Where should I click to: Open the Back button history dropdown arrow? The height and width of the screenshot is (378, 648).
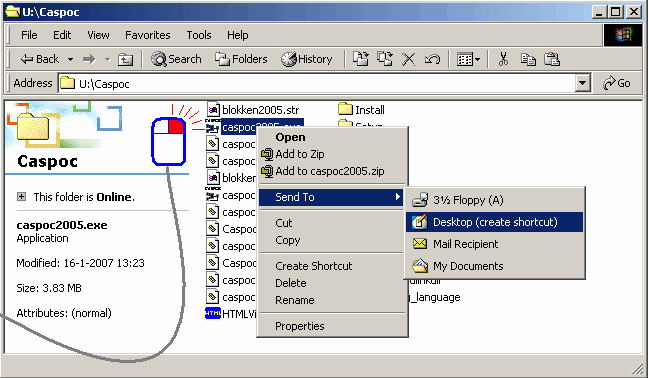[70, 59]
